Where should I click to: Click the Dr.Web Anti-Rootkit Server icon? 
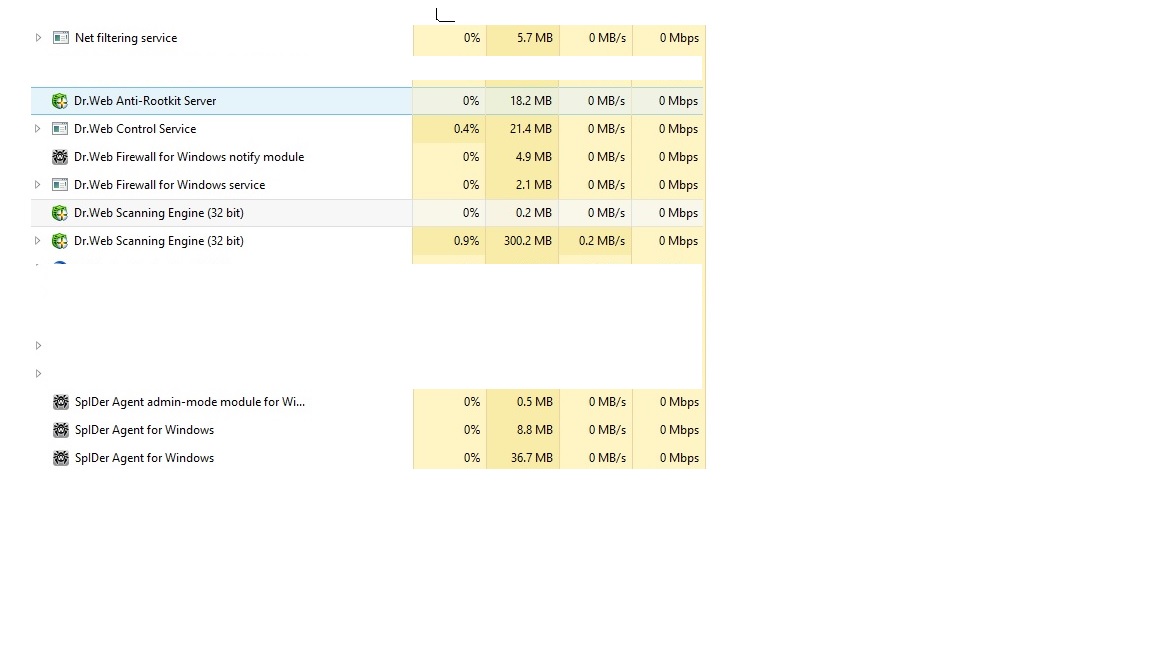pyautogui.click(x=60, y=101)
